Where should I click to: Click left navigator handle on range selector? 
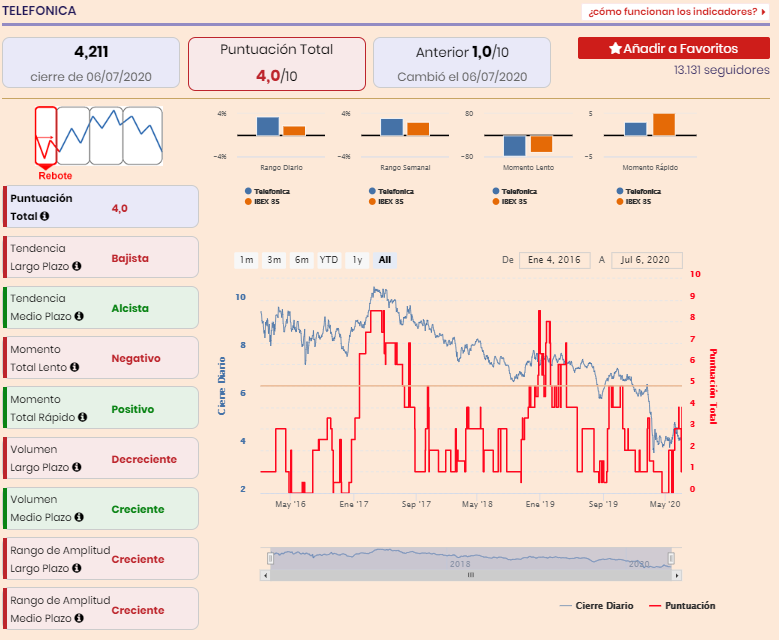[270, 559]
